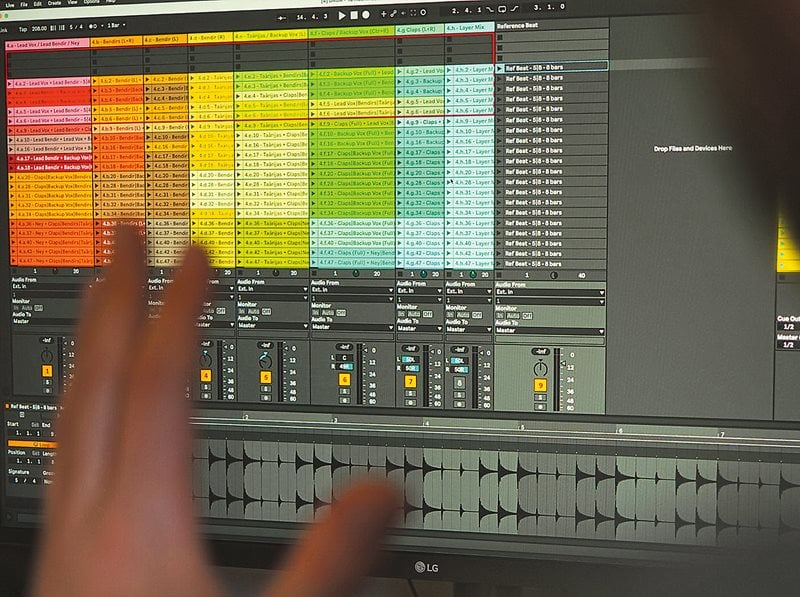Click the clip stop square atop Reference Beat
This screenshot has width=800, height=597.
[x=500, y=37]
